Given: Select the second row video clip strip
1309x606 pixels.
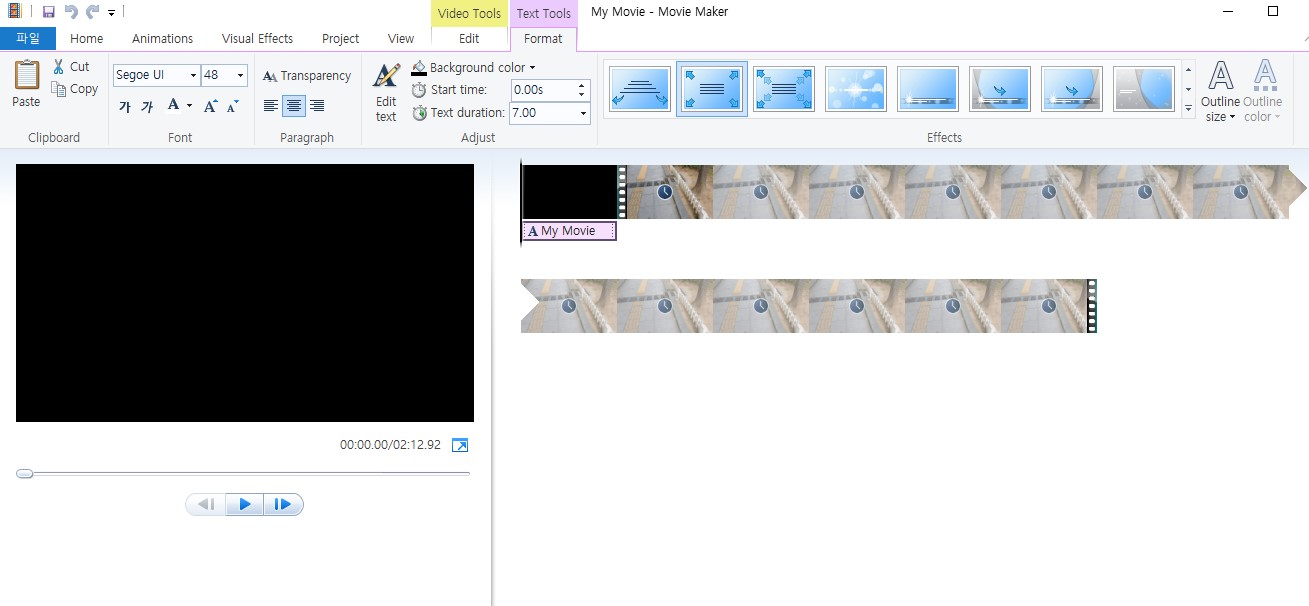Looking at the screenshot, I should click(808, 306).
